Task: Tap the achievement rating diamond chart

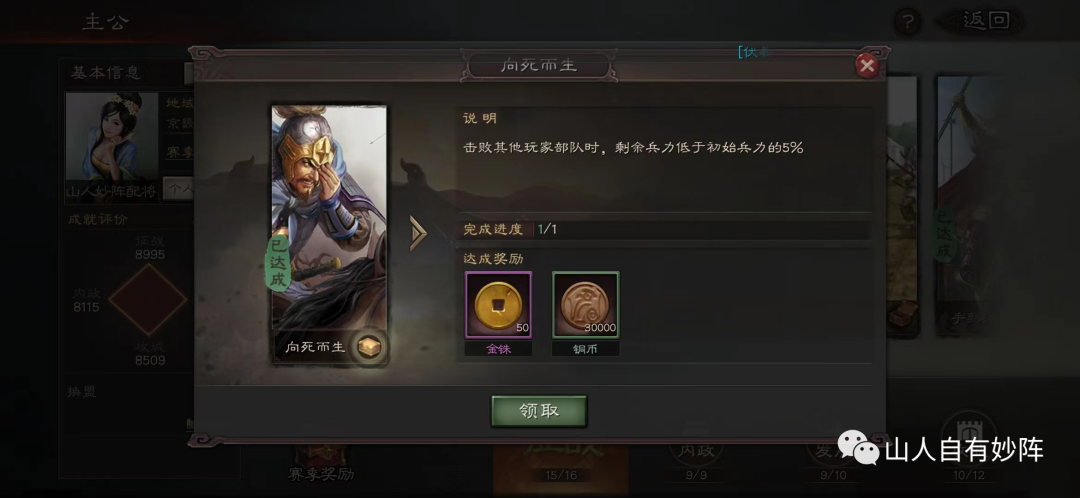Action: (x=147, y=300)
